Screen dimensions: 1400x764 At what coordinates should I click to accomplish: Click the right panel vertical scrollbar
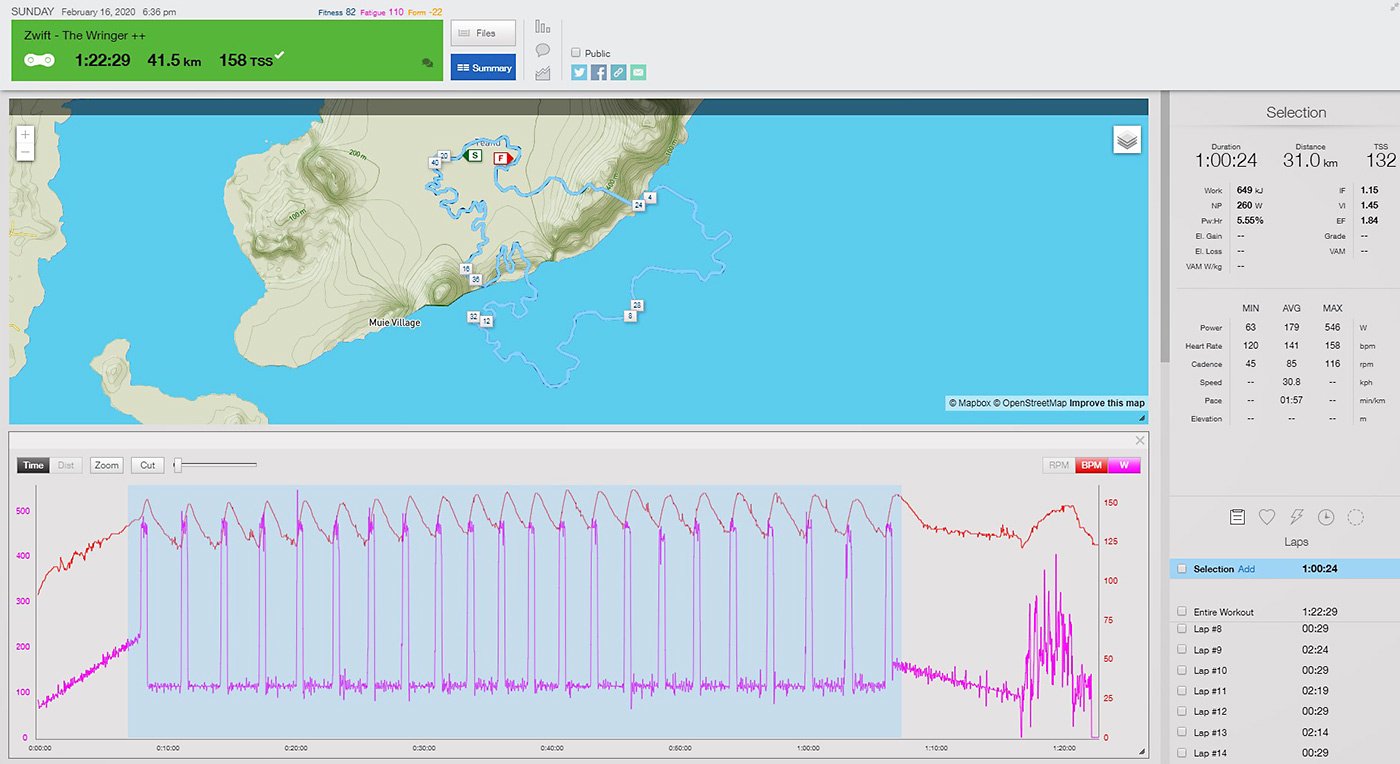pos(1164,228)
